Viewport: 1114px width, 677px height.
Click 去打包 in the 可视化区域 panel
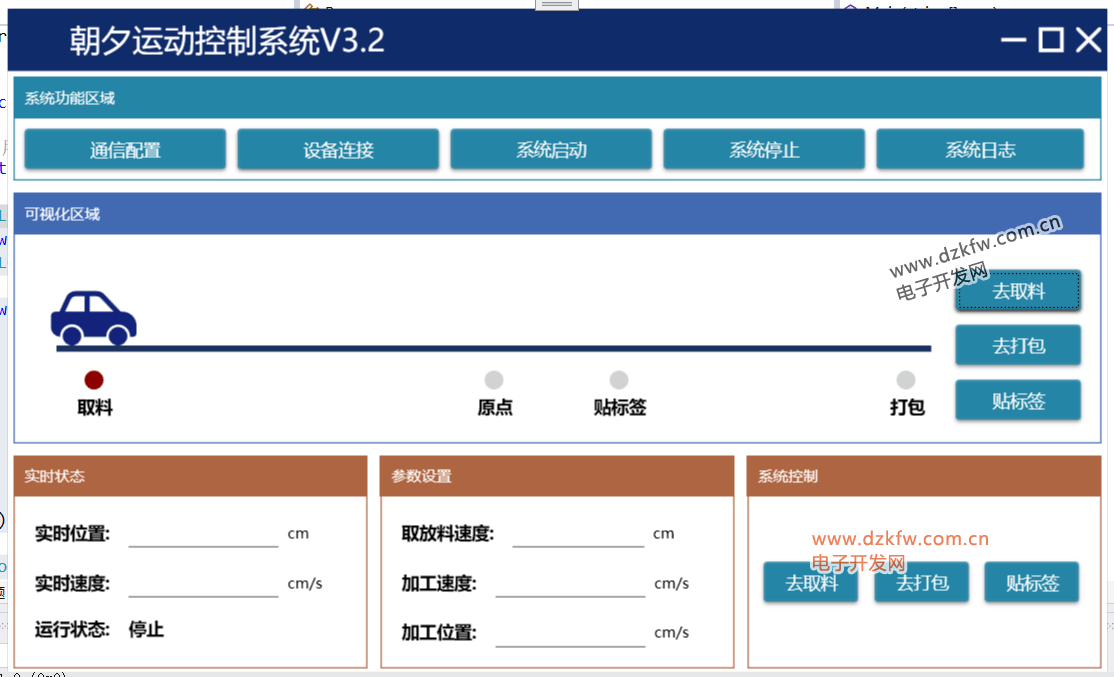click(1018, 346)
